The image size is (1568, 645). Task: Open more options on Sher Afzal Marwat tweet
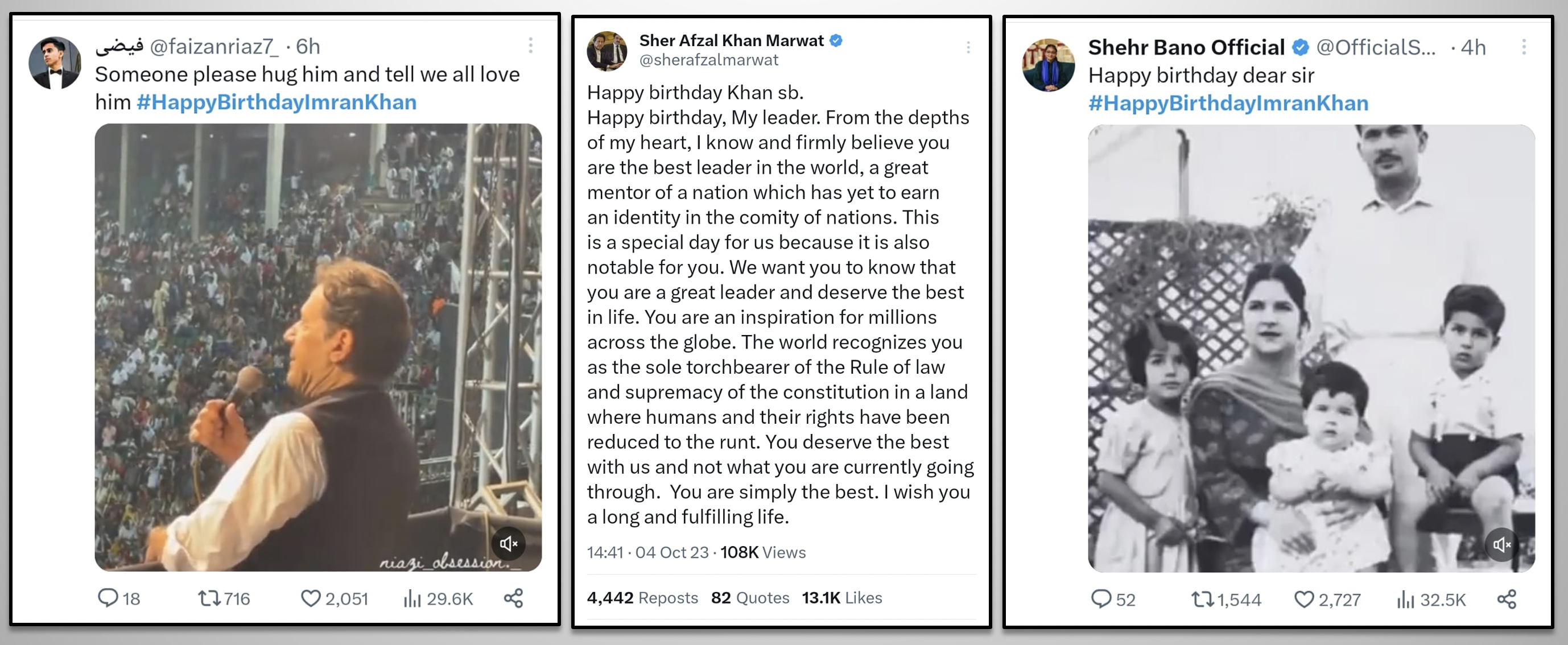[x=968, y=47]
